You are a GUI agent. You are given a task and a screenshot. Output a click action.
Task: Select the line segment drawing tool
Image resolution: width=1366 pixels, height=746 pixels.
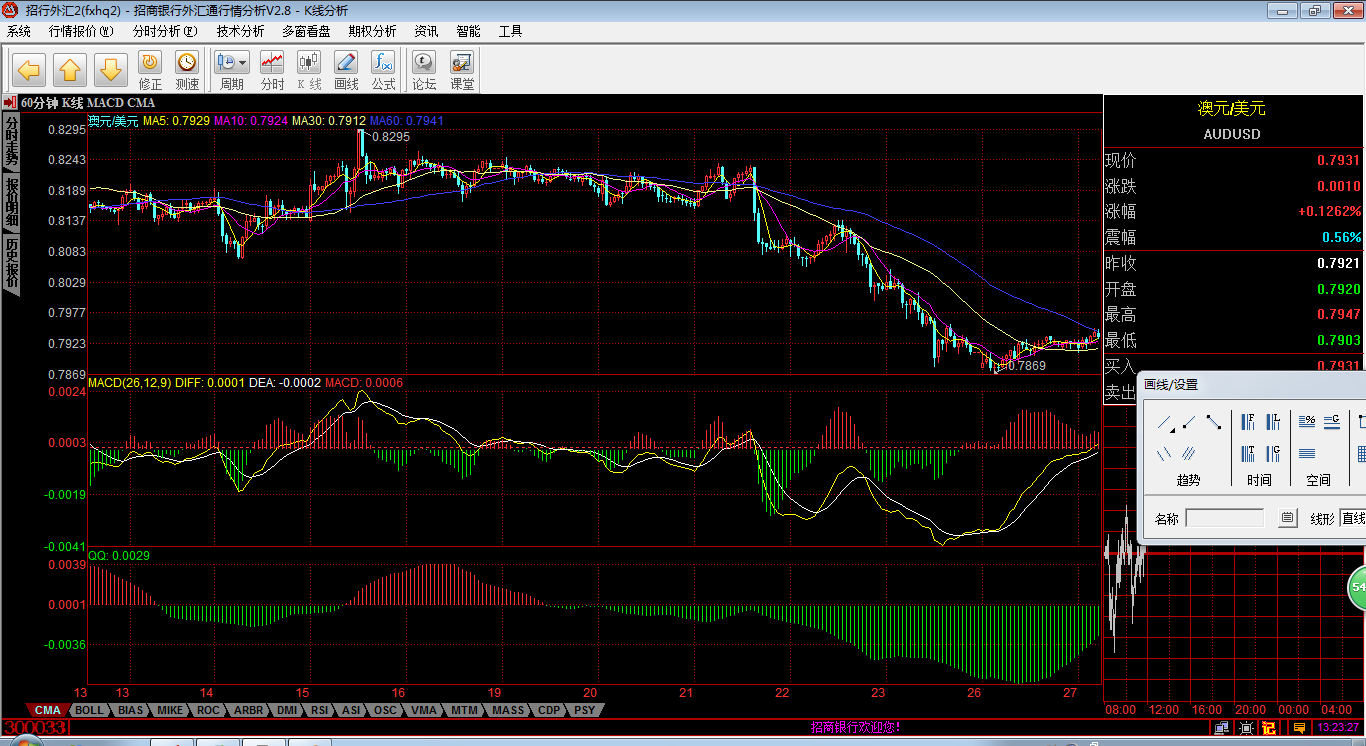click(1214, 422)
